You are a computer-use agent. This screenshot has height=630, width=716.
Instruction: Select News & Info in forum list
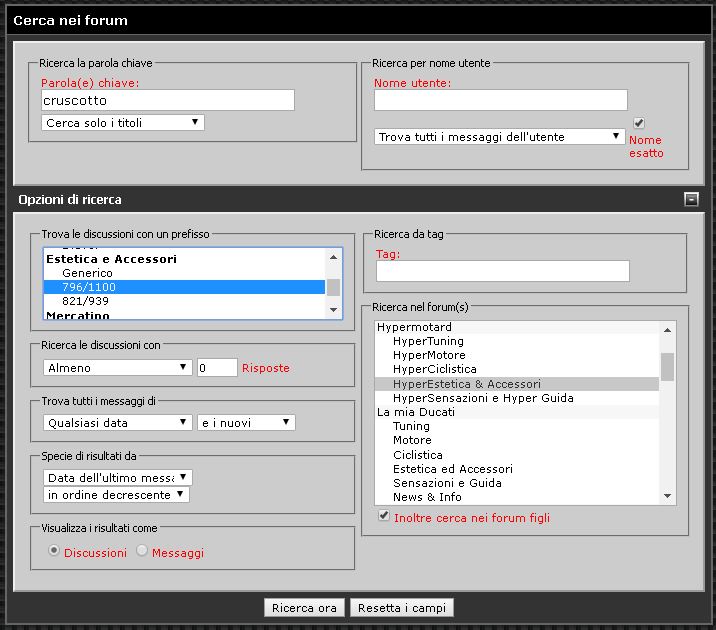click(x=517, y=497)
